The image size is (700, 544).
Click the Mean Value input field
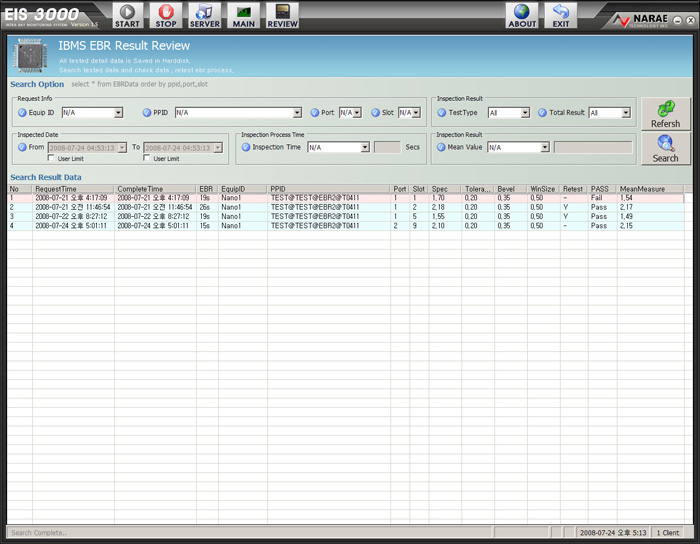pos(593,147)
